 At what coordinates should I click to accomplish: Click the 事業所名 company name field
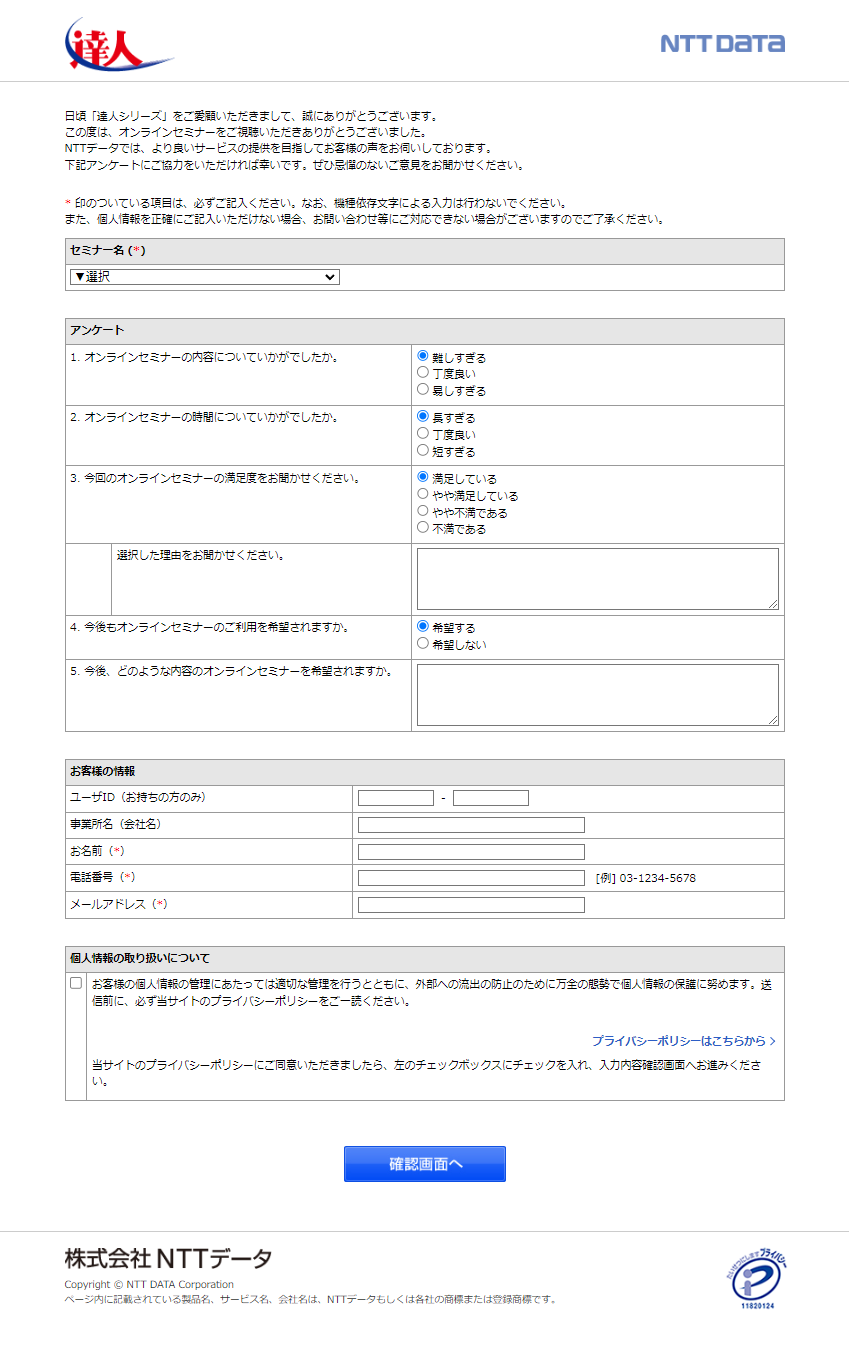(471, 825)
